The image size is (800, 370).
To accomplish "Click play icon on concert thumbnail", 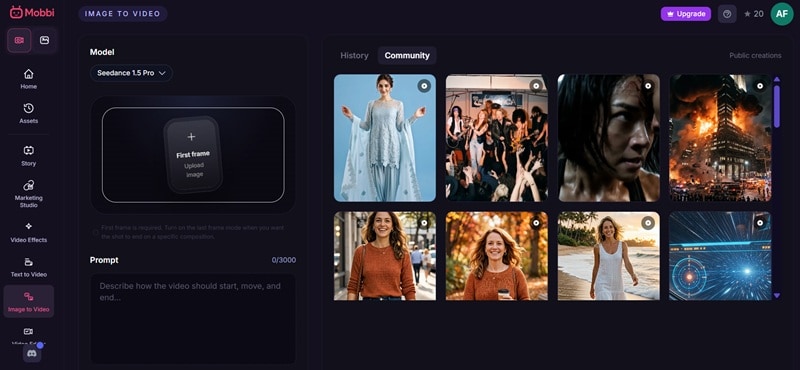I will tap(536, 86).
